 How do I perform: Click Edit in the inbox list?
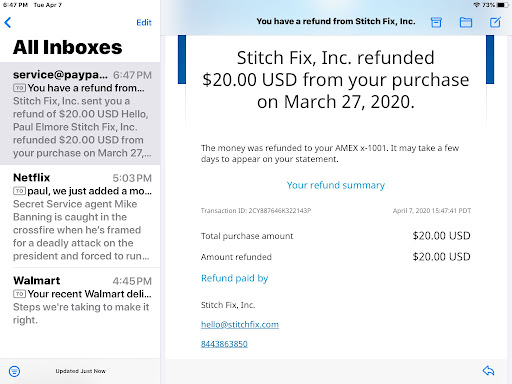[x=144, y=22]
